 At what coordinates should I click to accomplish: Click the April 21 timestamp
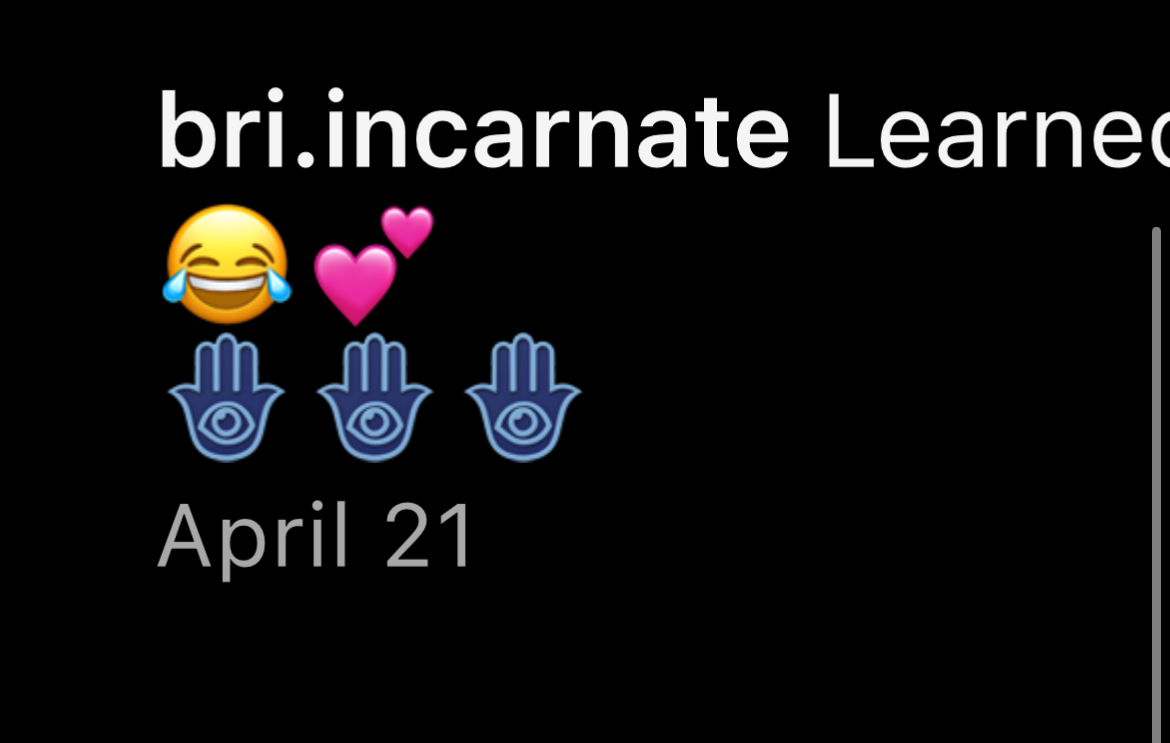pyautogui.click(x=316, y=537)
